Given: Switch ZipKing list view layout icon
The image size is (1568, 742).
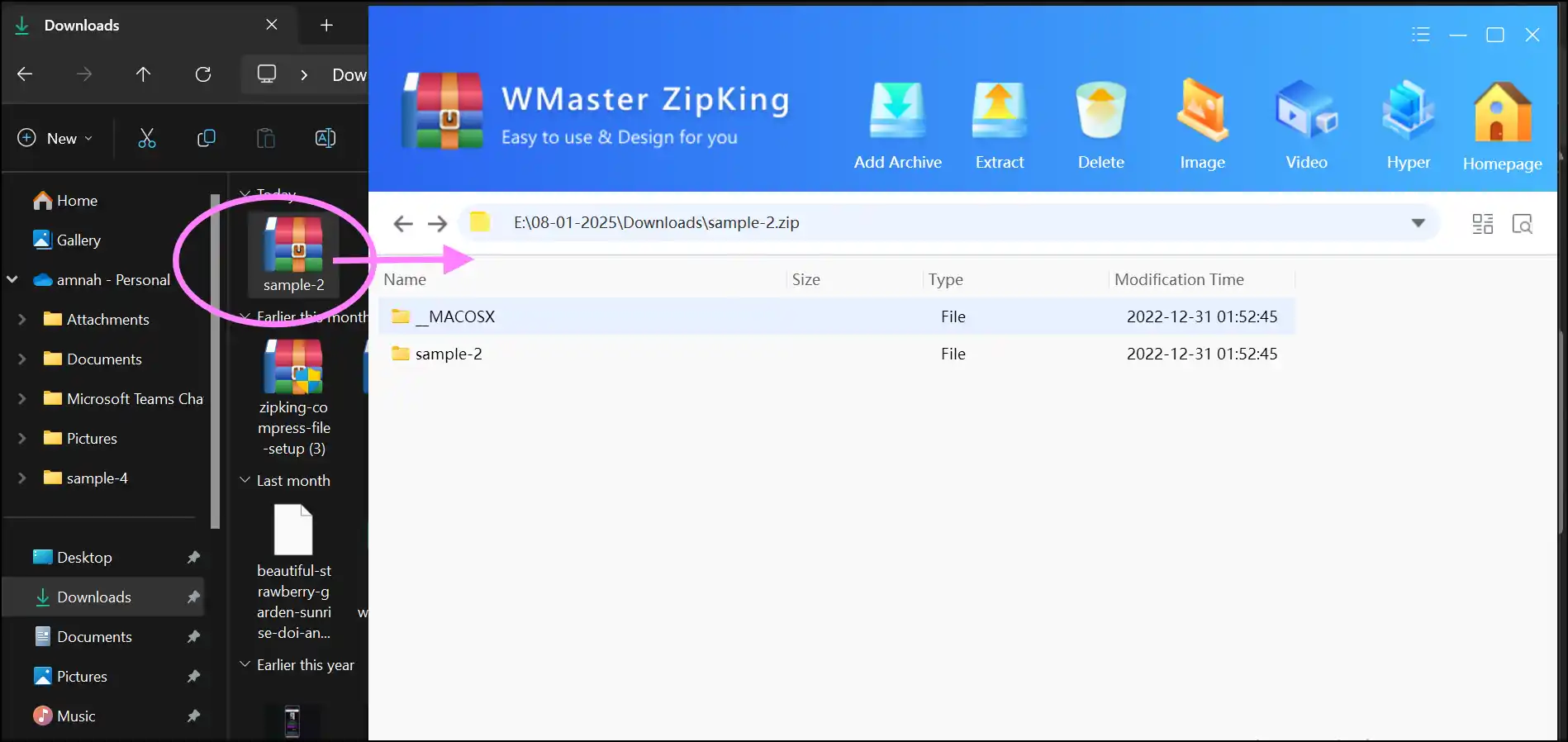Looking at the screenshot, I should (x=1482, y=224).
